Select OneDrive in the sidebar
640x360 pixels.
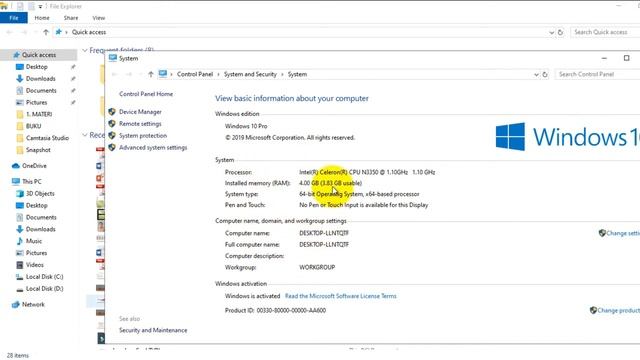click(x=34, y=166)
